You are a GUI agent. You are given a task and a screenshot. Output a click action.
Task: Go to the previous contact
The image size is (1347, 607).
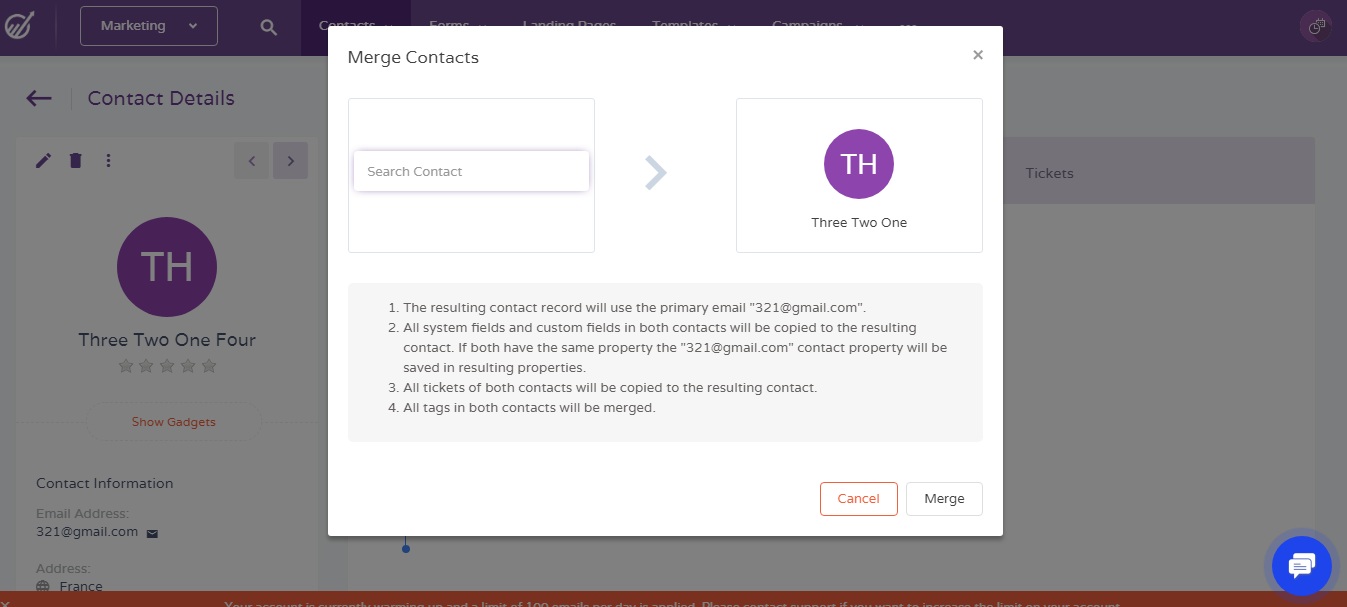251,161
